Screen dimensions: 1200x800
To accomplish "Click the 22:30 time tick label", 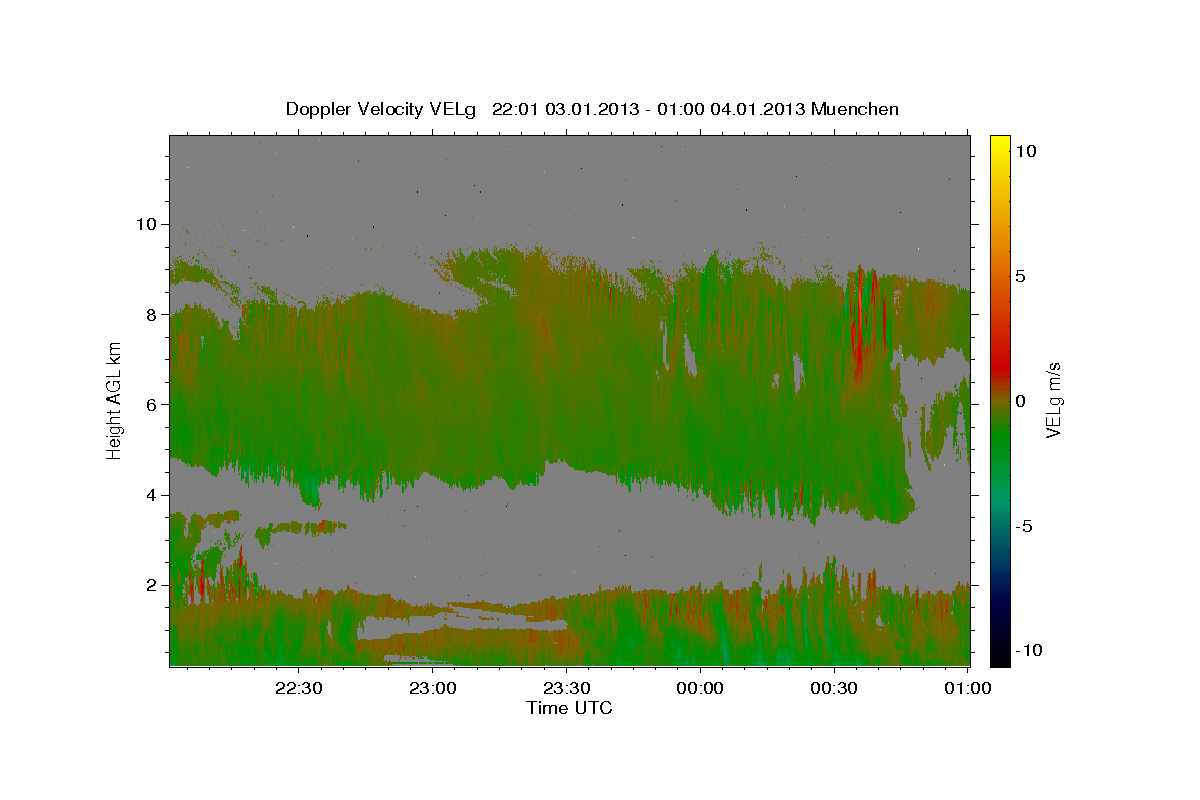I will (298, 688).
